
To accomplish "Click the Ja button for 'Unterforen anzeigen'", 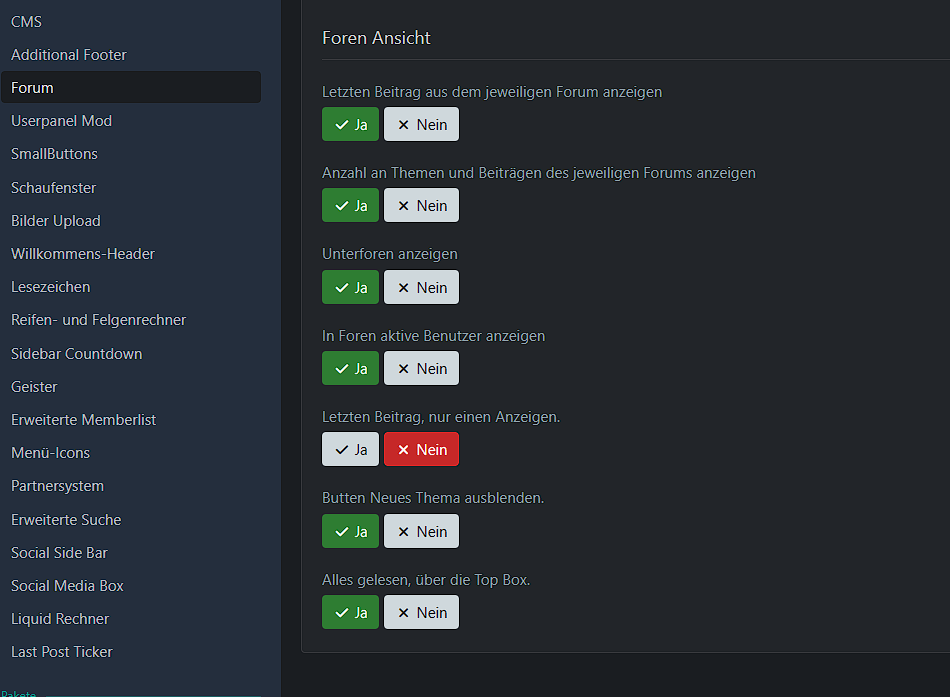I will 350,288.
